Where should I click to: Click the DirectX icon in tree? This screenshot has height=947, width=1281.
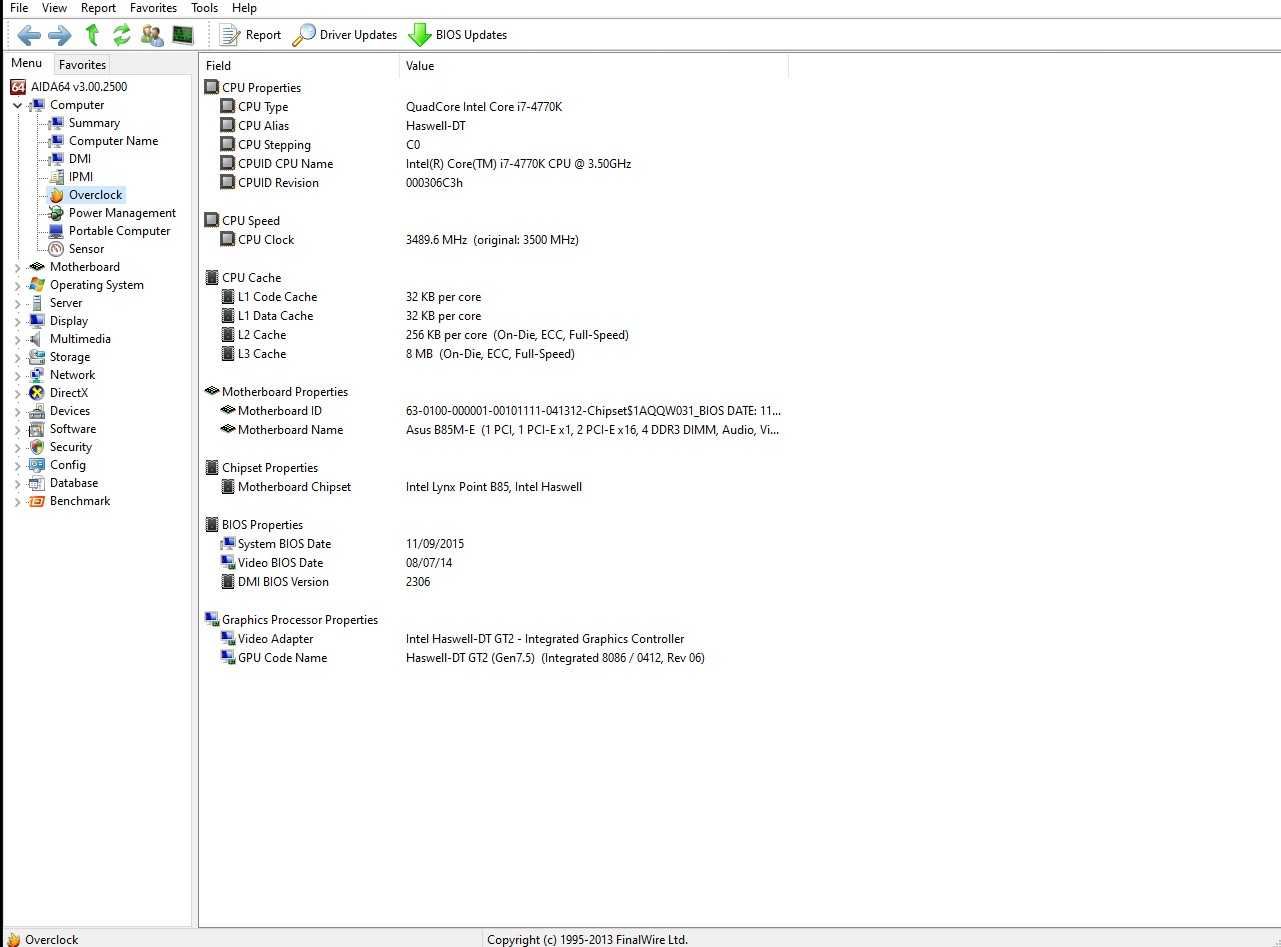click(37, 393)
